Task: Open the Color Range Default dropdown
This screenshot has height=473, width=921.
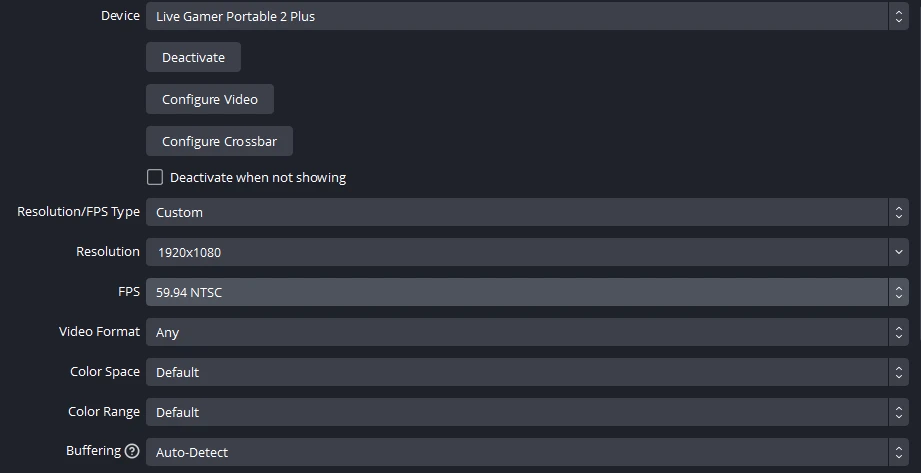Action: click(x=515, y=412)
